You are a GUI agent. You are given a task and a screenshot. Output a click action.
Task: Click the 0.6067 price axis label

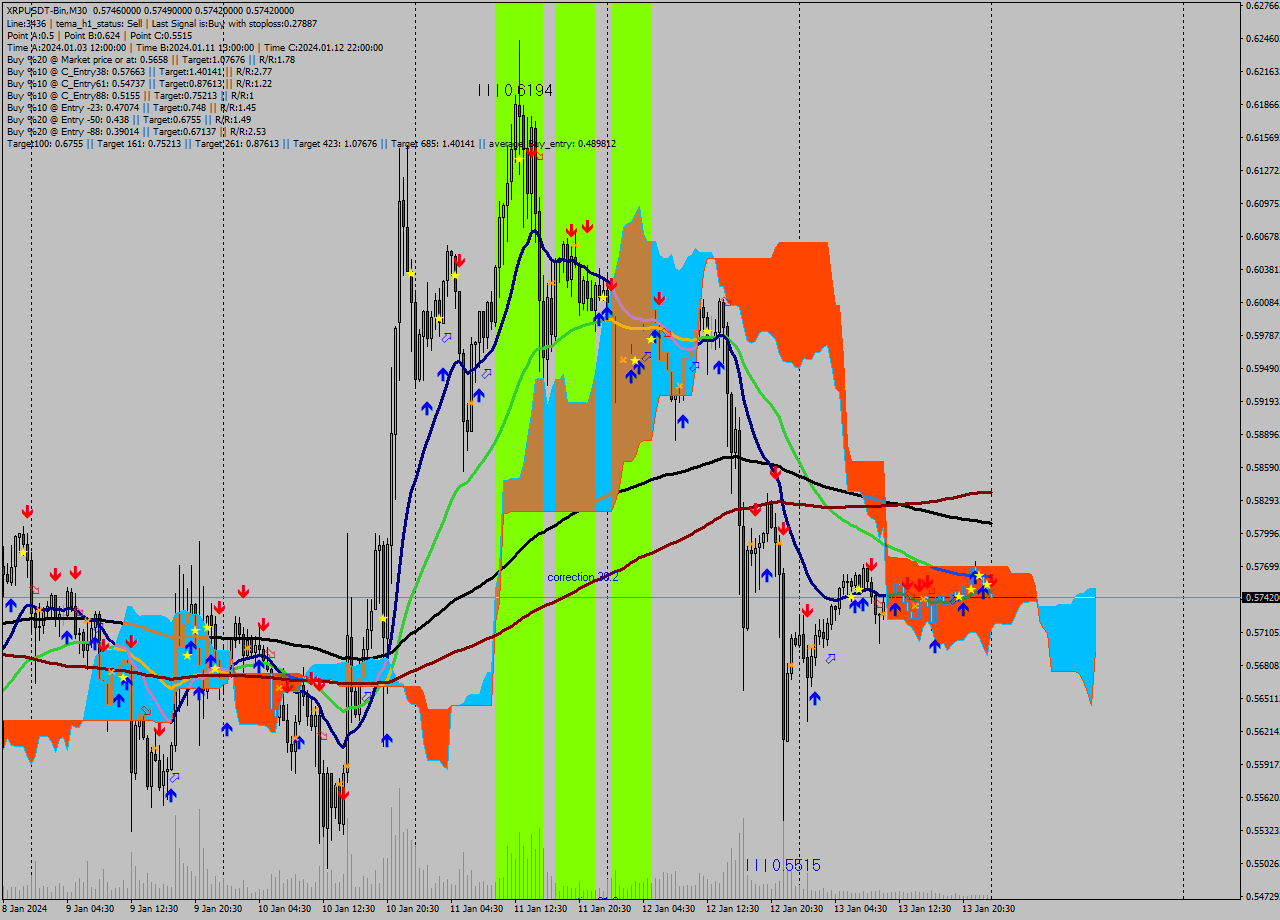(1262, 236)
